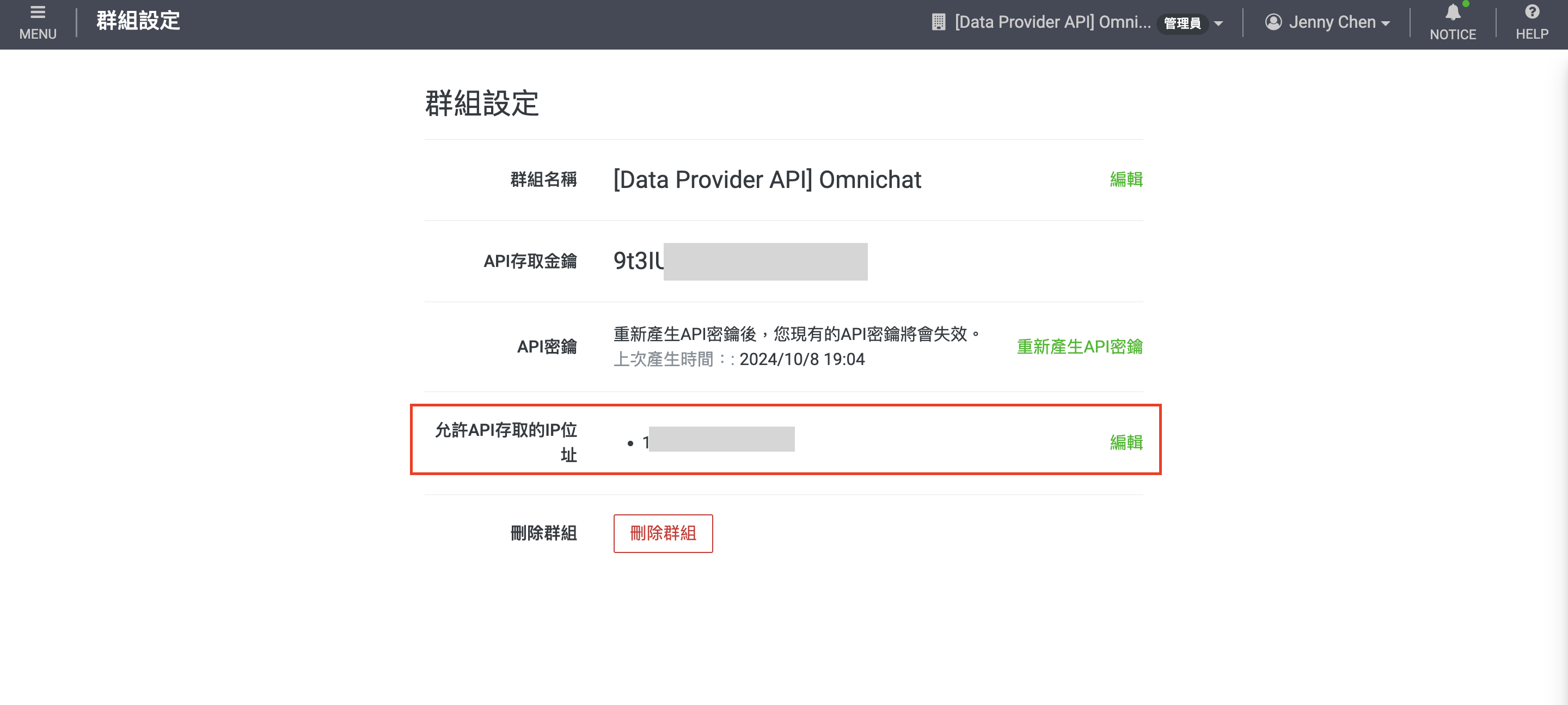Open the hamburger MENU icon
Viewport: 1568px width, 705px height.
(38, 13)
